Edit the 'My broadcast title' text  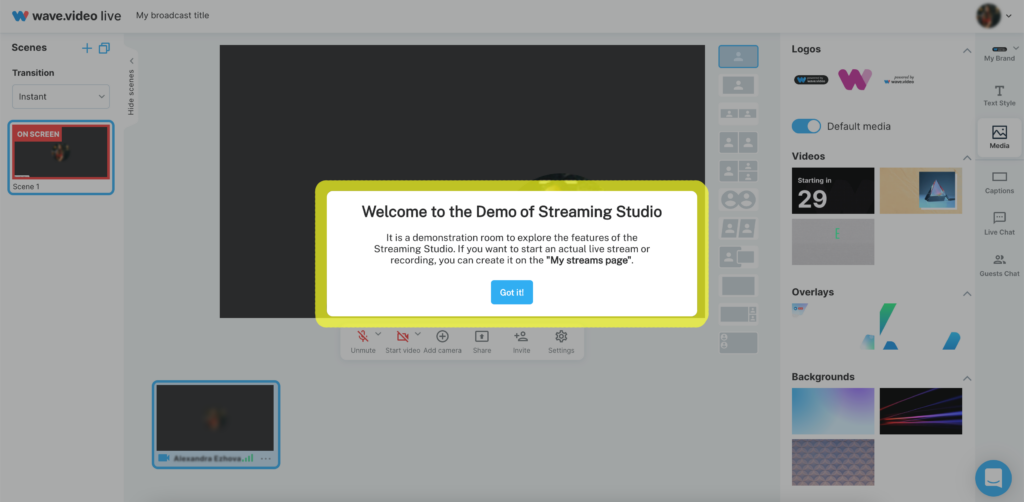[172, 16]
